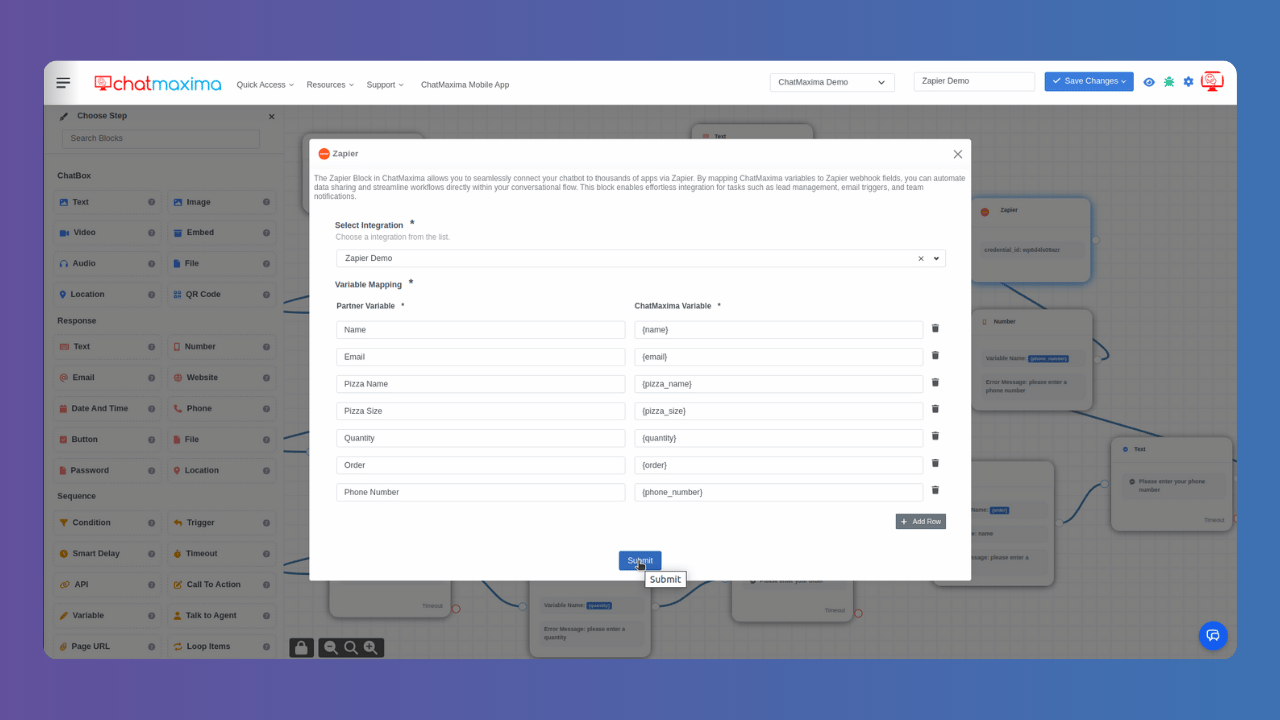Select the Timeout block

click(221, 553)
